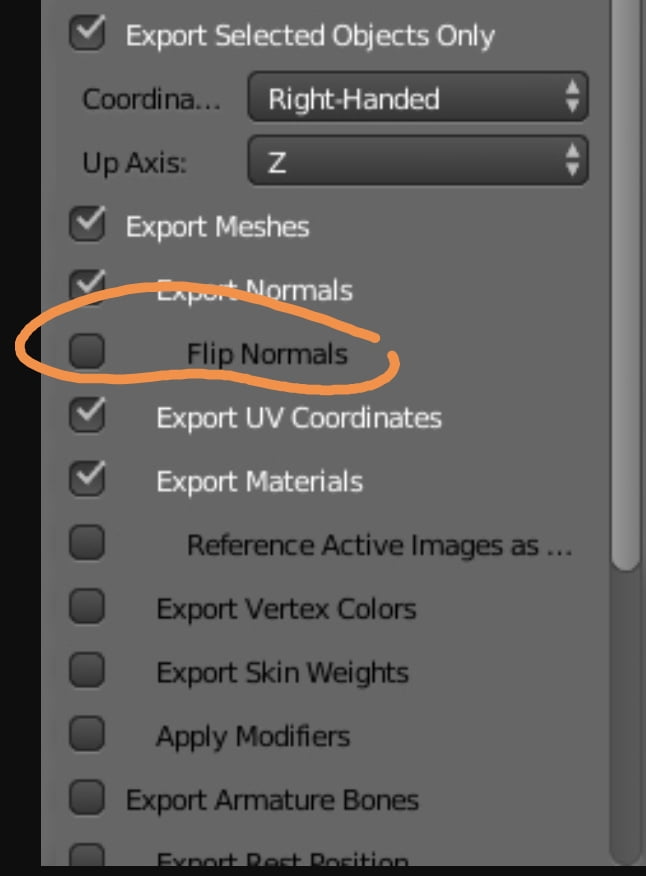Click the Export Skin Weights label
This screenshot has height=876, width=646.
pyautogui.click(x=282, y=673)
